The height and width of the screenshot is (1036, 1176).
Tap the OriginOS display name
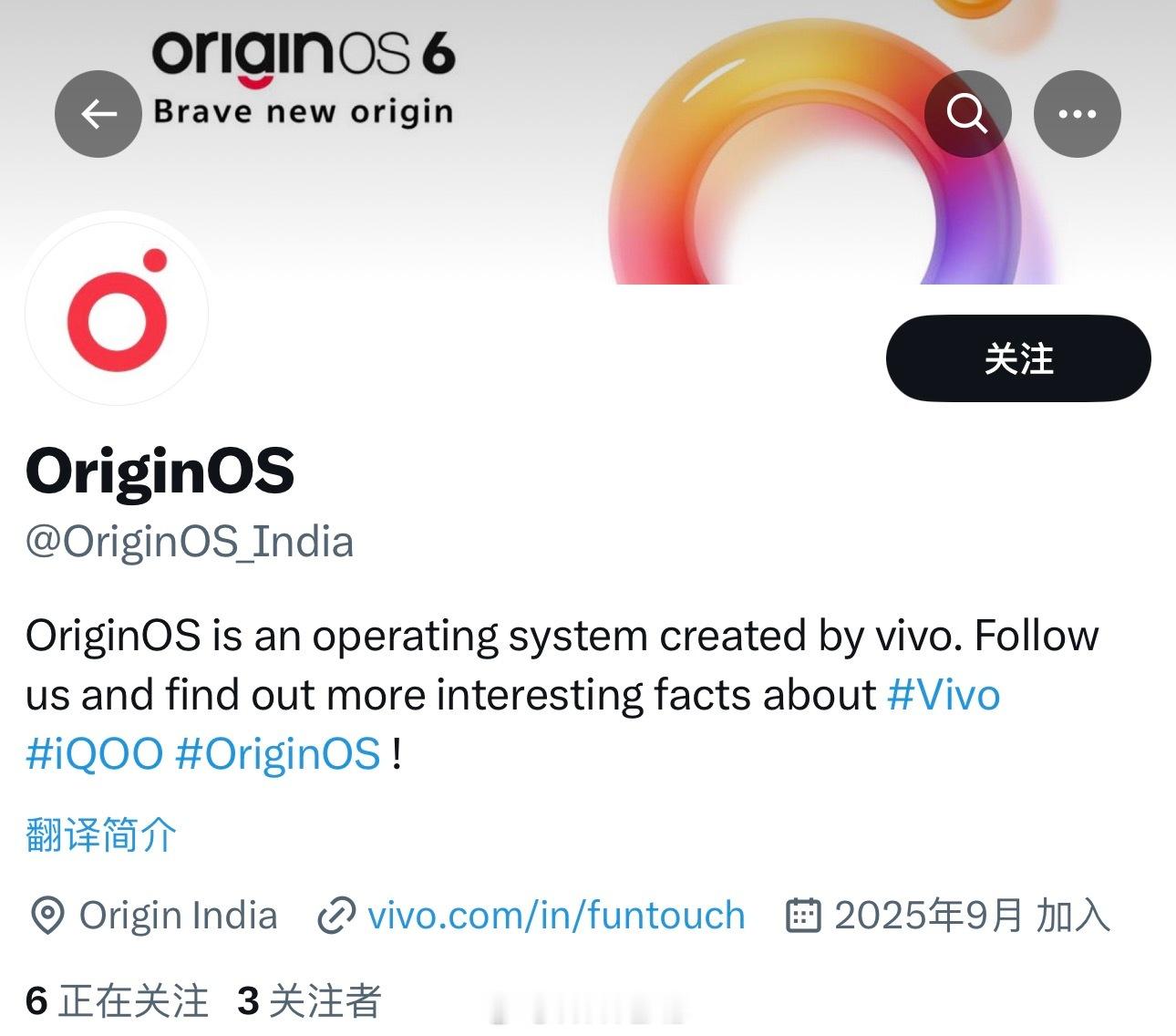160,471
